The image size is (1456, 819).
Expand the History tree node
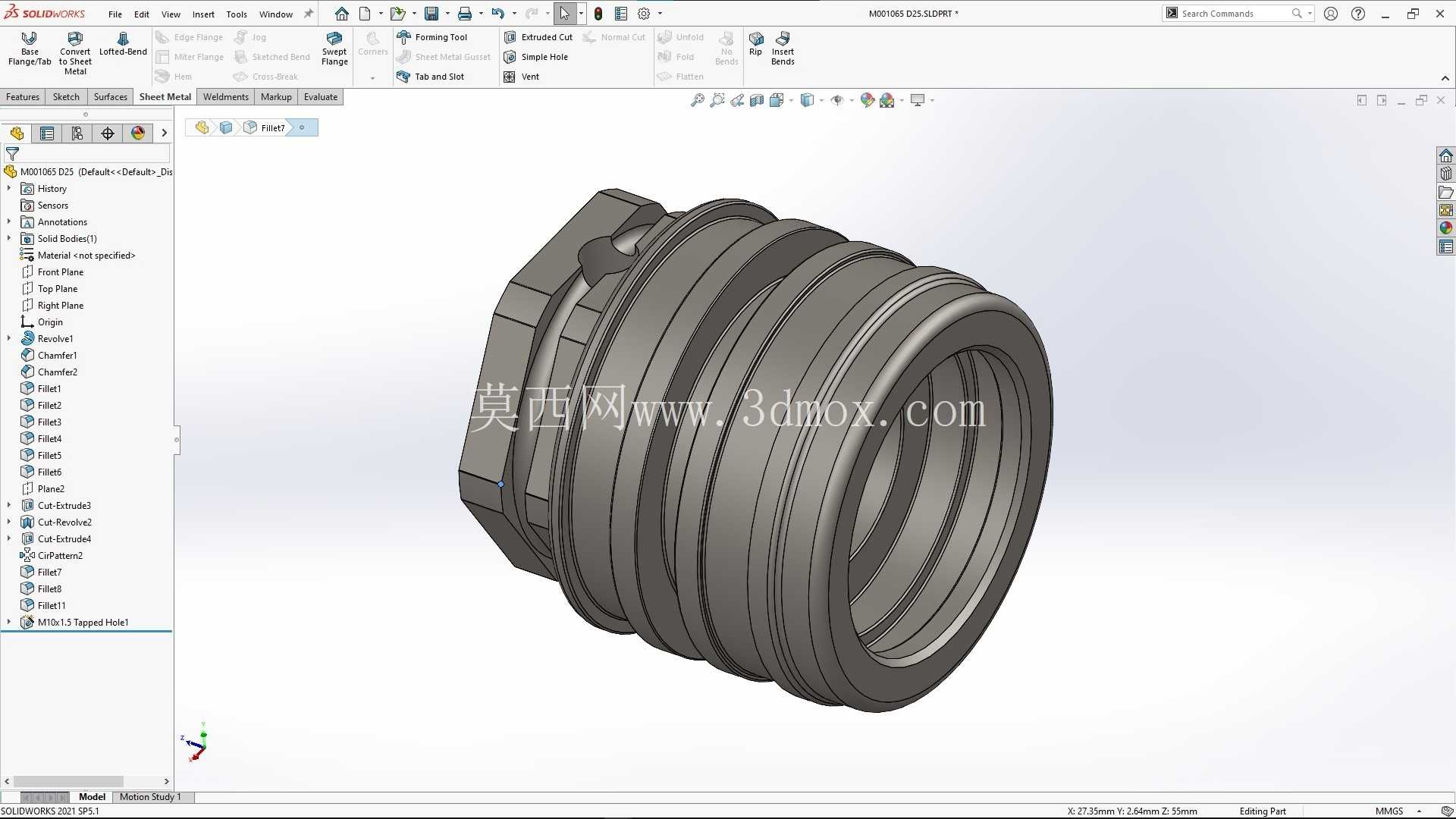[9, 188]
